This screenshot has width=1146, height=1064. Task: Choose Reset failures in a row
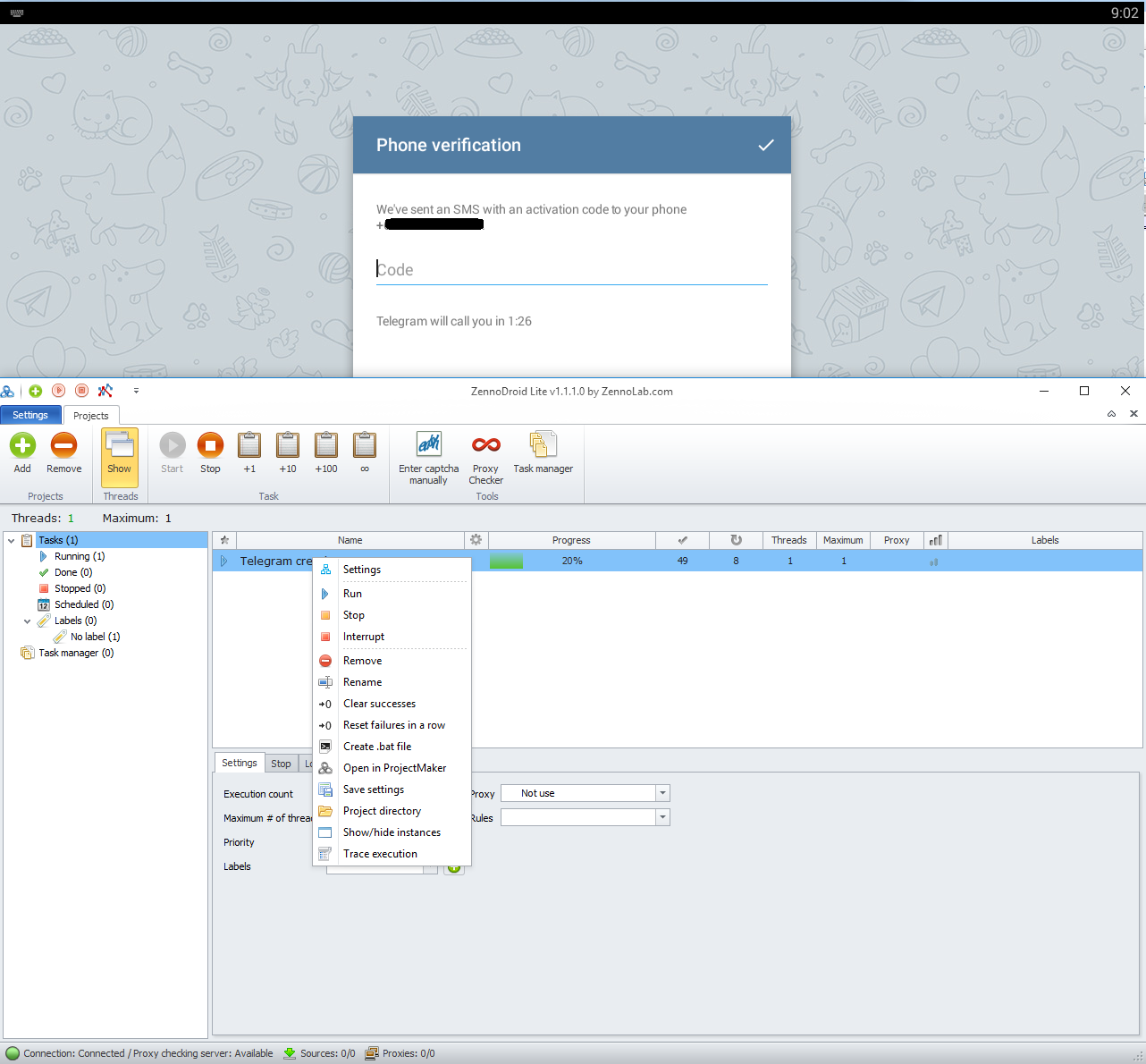click(x=392, y=725)
